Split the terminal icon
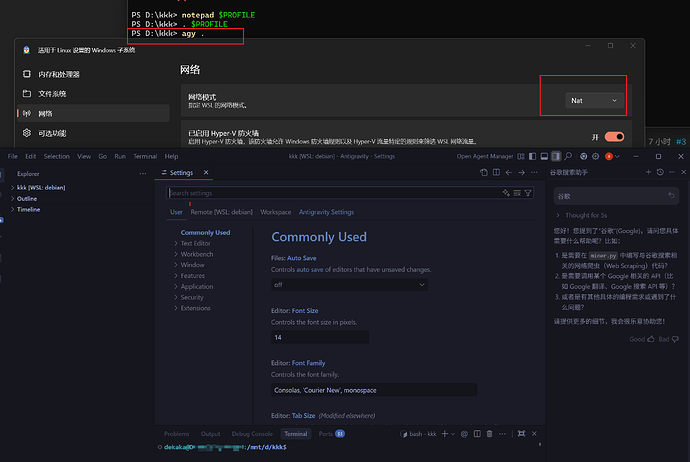 coord(477,434)
